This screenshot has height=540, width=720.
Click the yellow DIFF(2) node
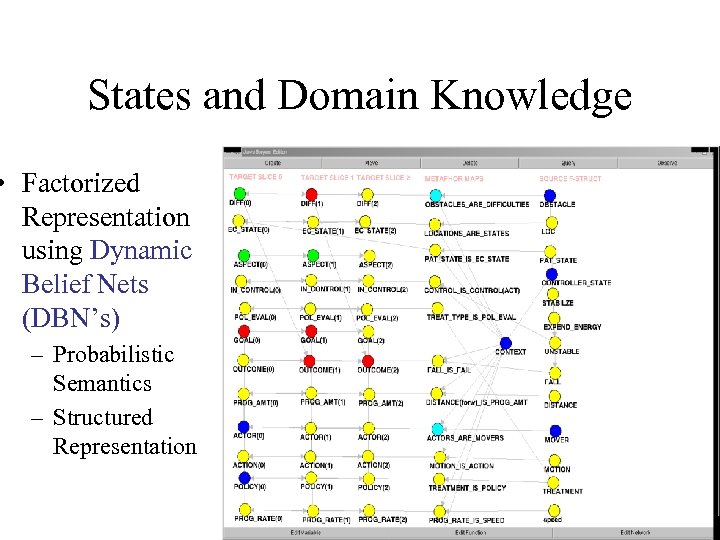[x=367, y=195]
